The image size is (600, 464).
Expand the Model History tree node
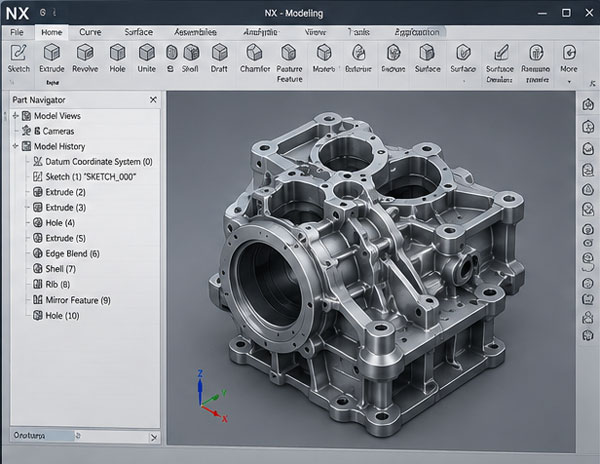click(15, 146)
